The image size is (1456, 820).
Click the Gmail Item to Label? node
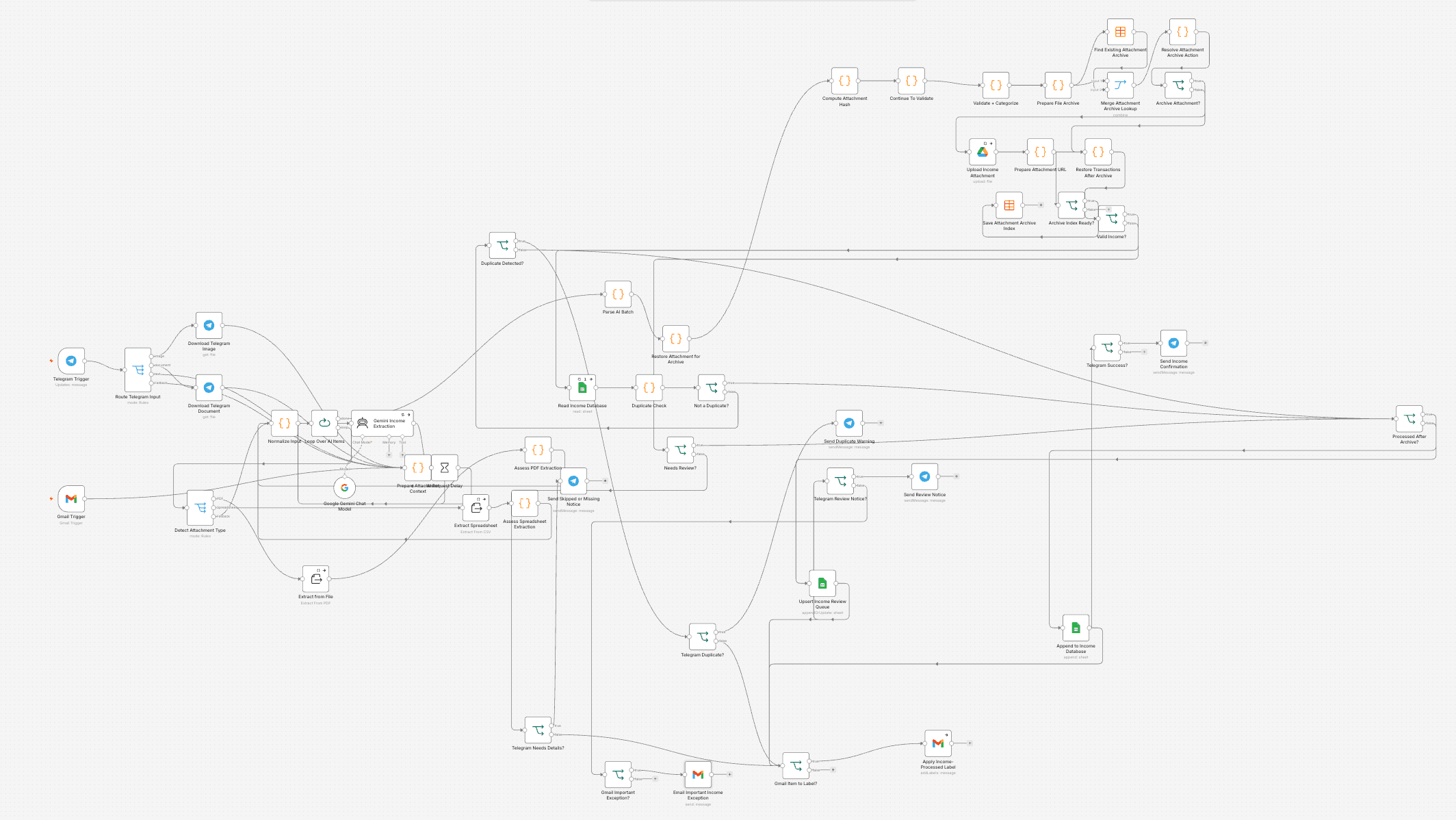(x=796, y=765)
